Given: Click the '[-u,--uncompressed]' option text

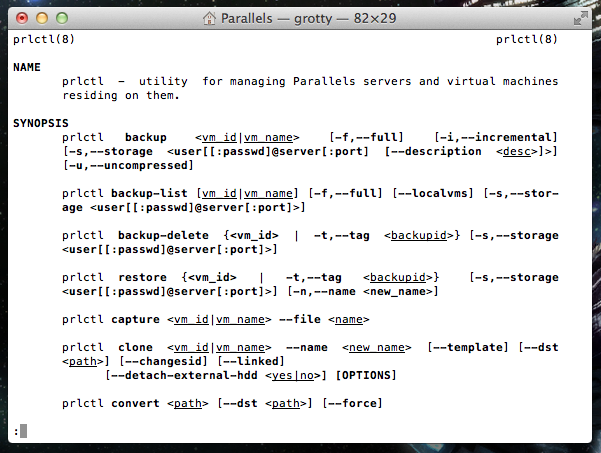Looking at the screenshot, I should coord(128,166).
